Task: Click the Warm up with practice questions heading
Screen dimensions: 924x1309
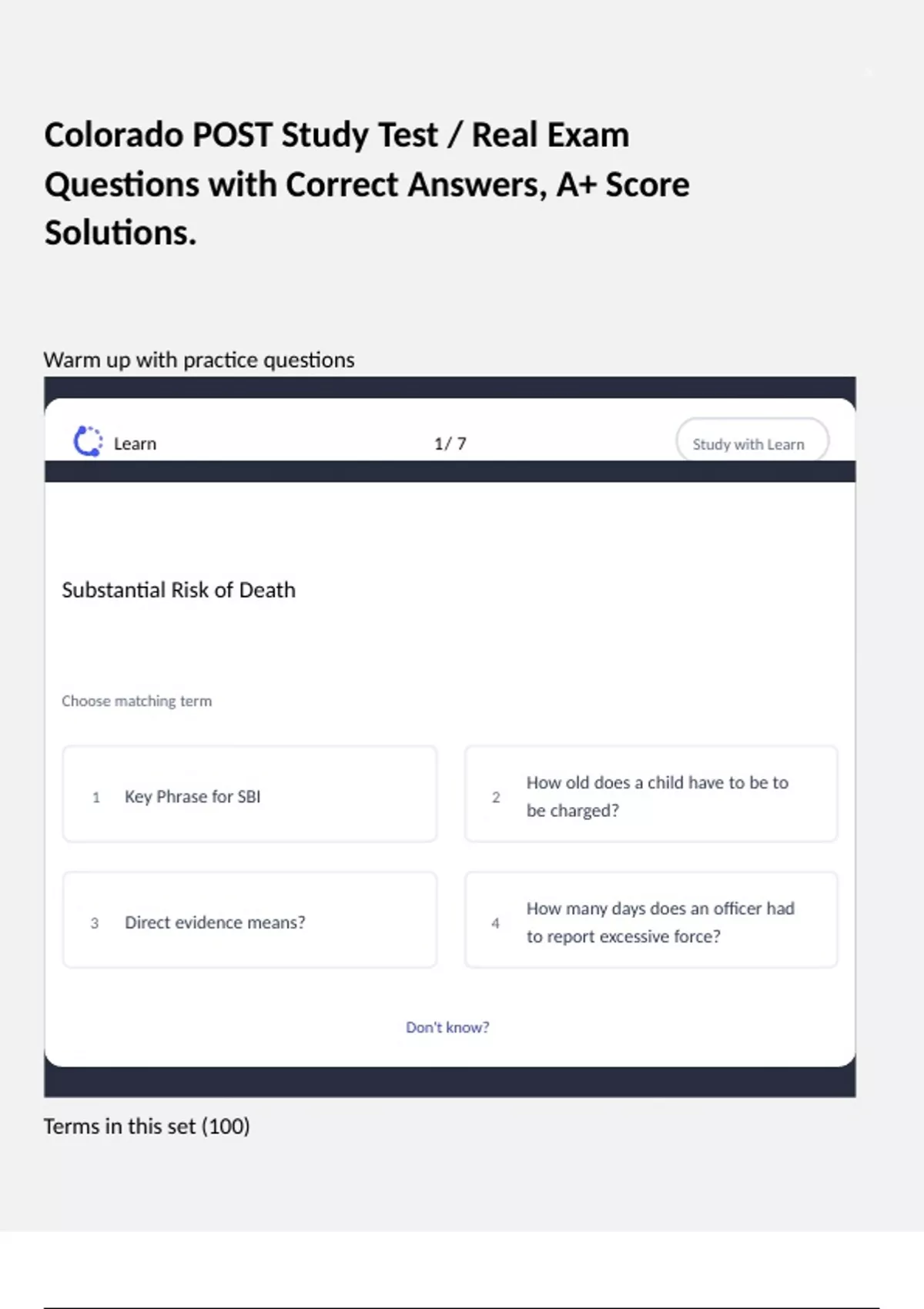Action: (x=199, y=360)
